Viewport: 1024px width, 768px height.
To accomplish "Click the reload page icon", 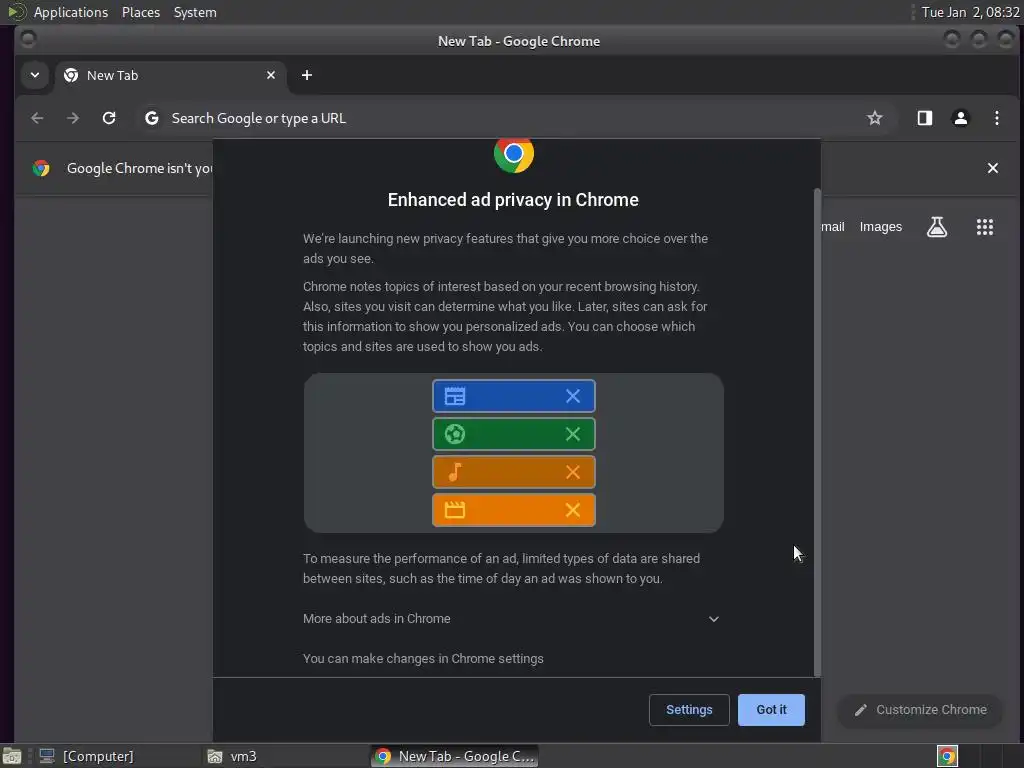I will [109, 118].
